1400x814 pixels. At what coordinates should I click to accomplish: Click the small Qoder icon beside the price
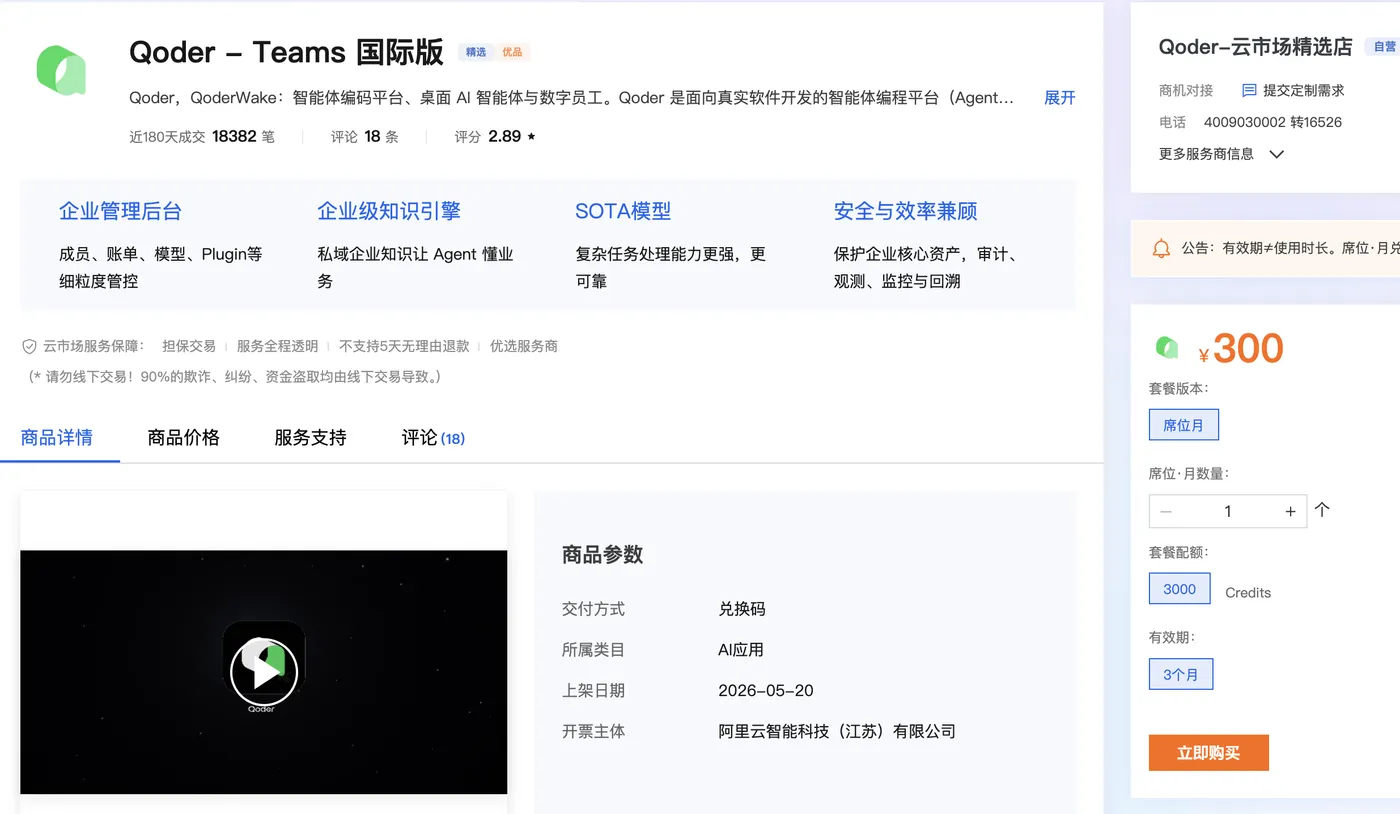pos(1167,347)
